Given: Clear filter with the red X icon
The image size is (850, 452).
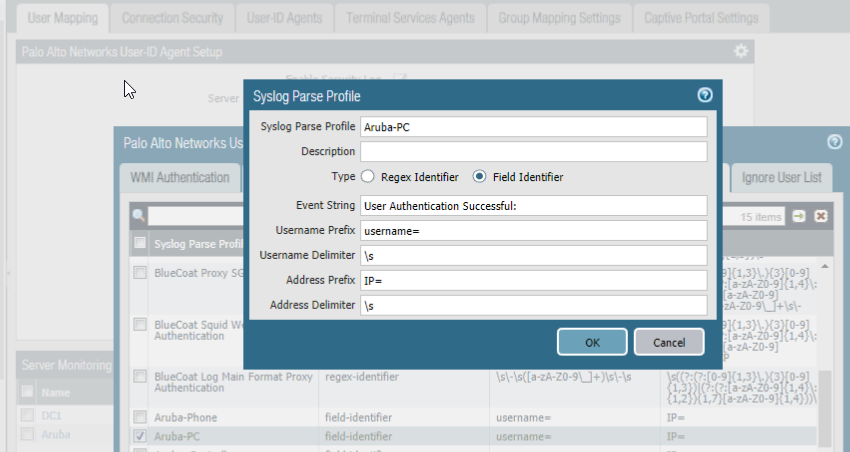Looking at the screenshot, I should point(821,216).
